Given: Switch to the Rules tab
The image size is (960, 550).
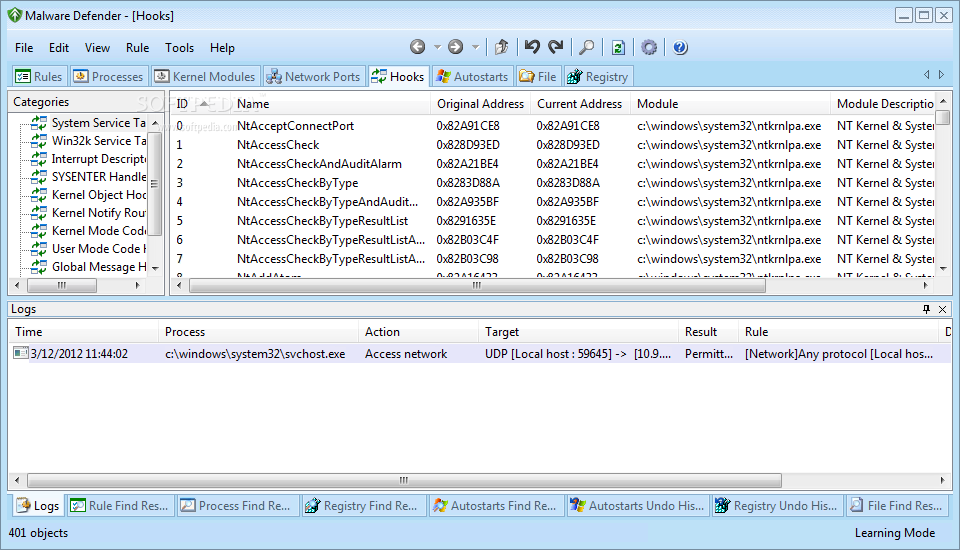Looking at the screenshot, I should [39, 77].
